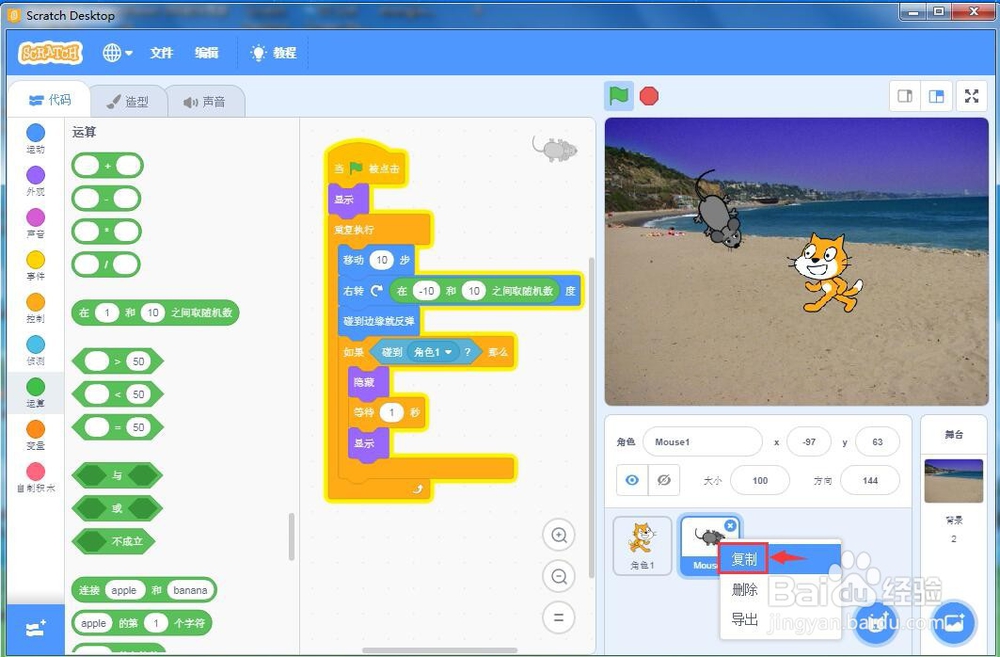This screenshot has width=1000, height=657.
Task: Pick the 或 or boolean block
Action: (117, 508)
